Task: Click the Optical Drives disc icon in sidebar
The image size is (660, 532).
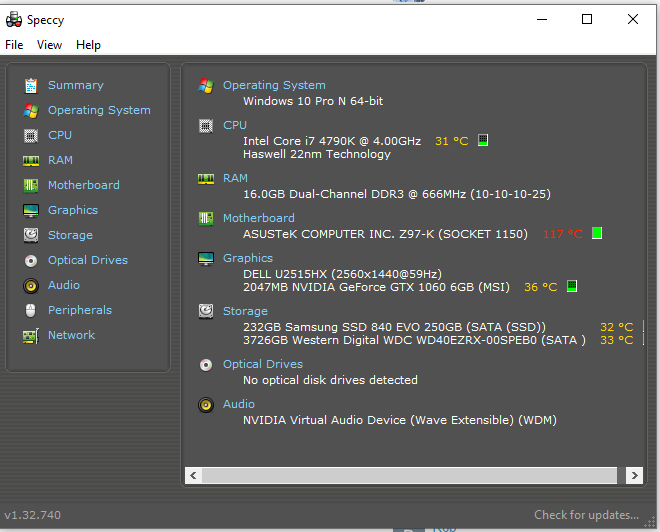Action: tap(31, 260)
